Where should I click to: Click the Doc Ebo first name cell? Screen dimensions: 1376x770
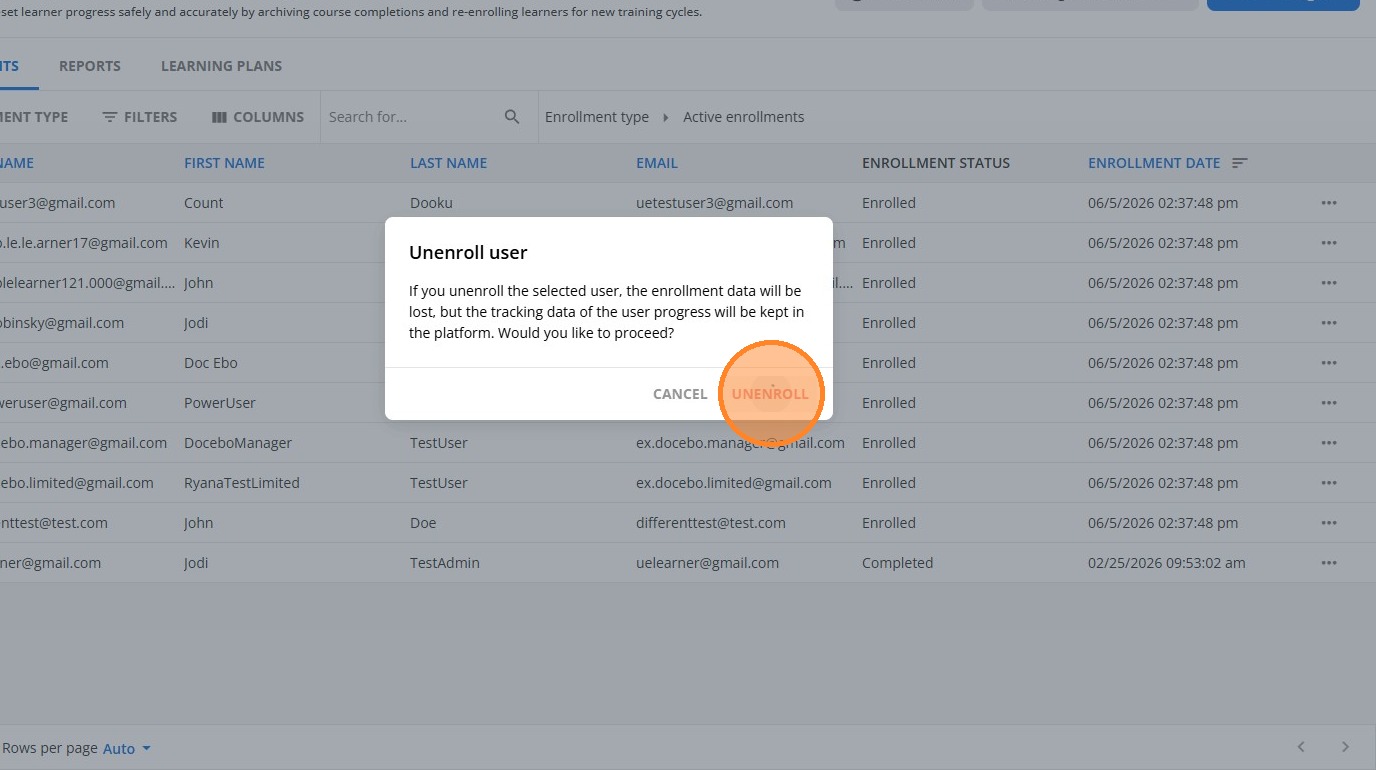click(211, 363)
